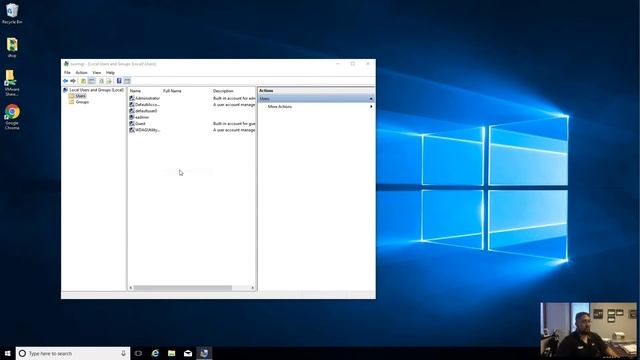Select the zipped folder desktop icon
Image resolution: width=640 pixels, height=360 pixels.
12,47
